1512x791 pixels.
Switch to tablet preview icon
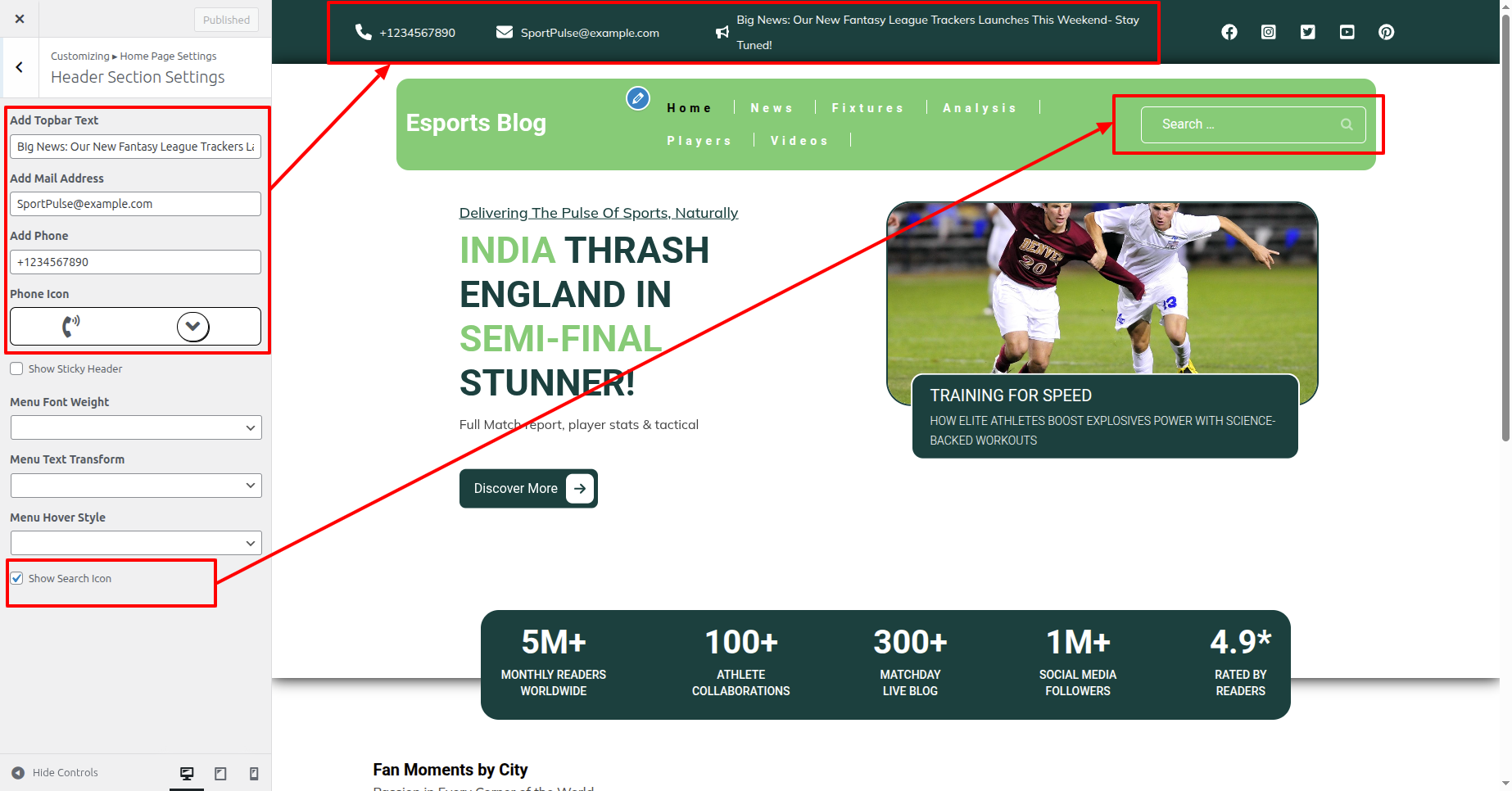(x=220, y=773)
